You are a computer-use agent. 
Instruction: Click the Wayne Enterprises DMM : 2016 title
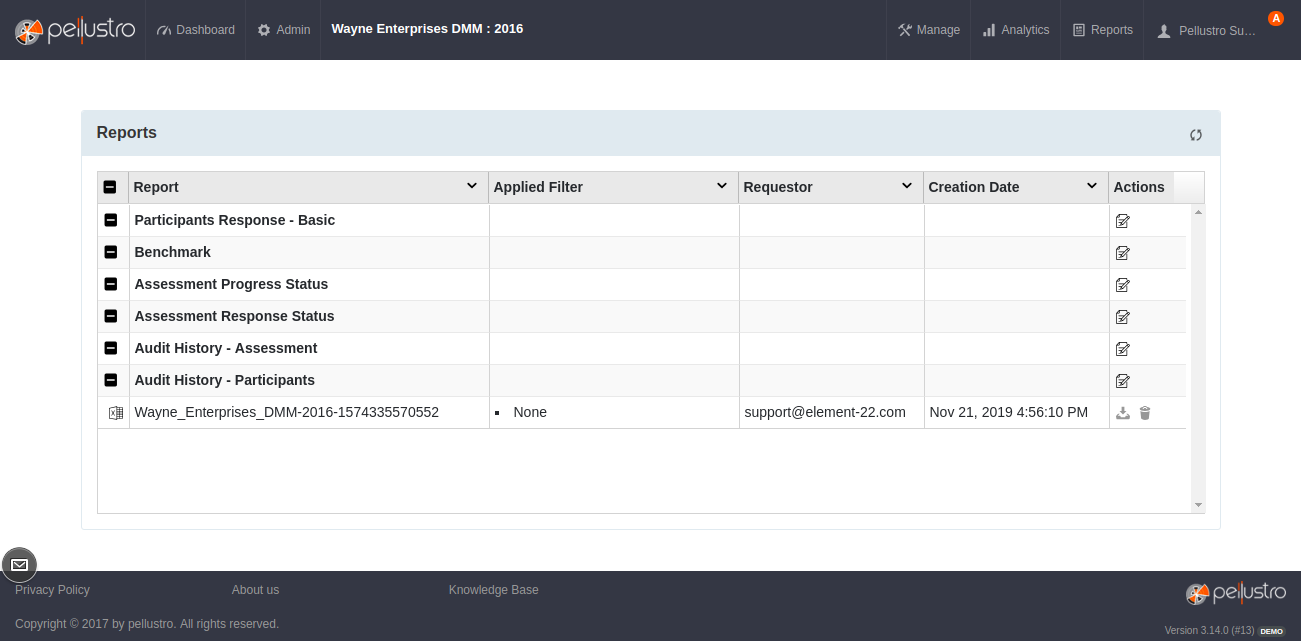pos(427,29)
